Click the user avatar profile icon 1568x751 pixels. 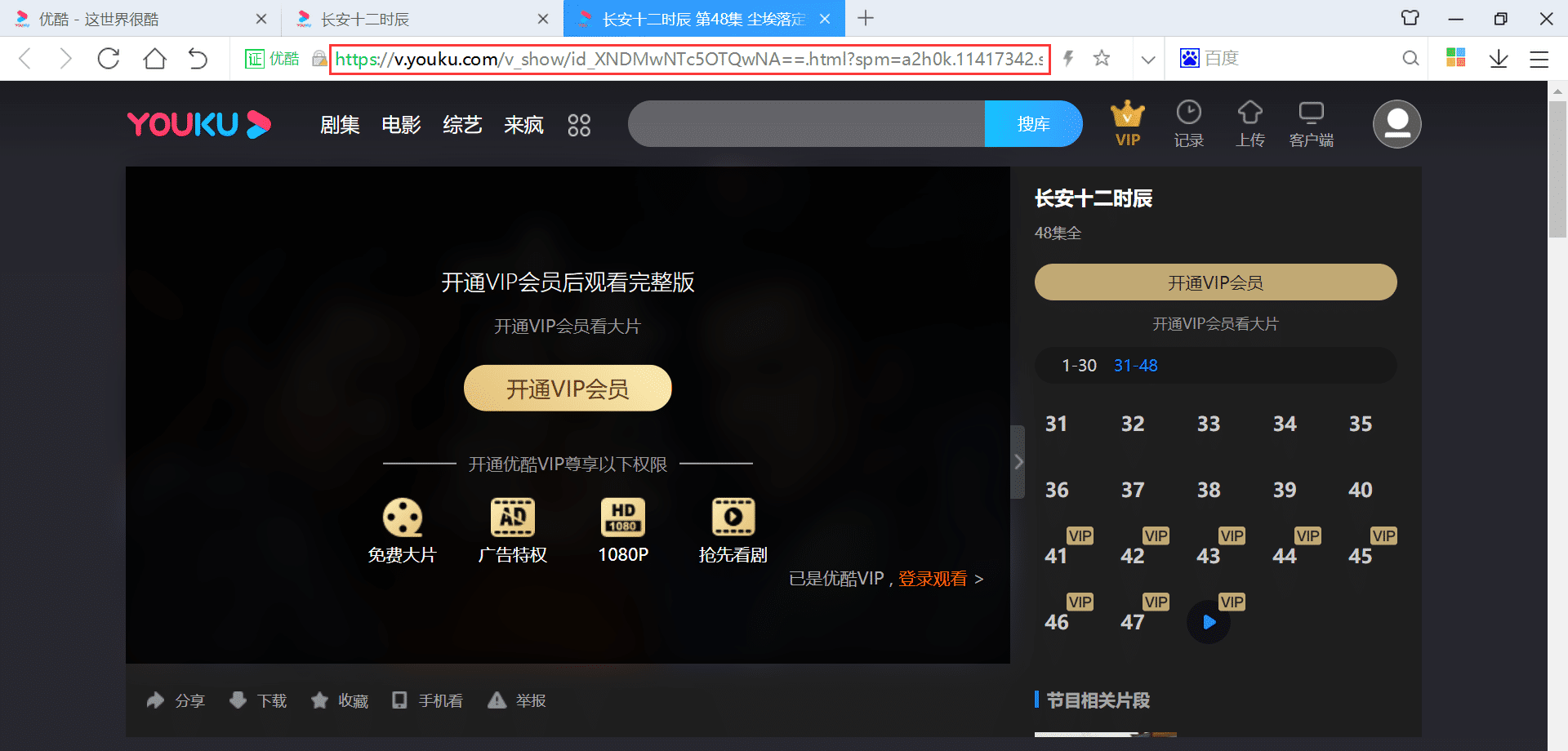click(1396, 124)
